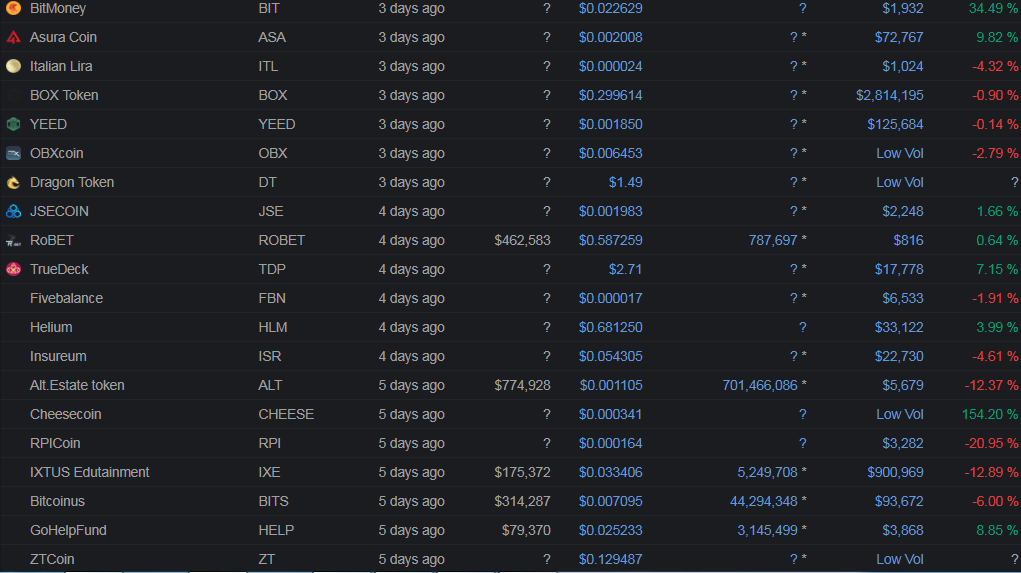Screen dimensions: 1021x573
Task: Click the YEED green cube icon
Action: (13, 124)
